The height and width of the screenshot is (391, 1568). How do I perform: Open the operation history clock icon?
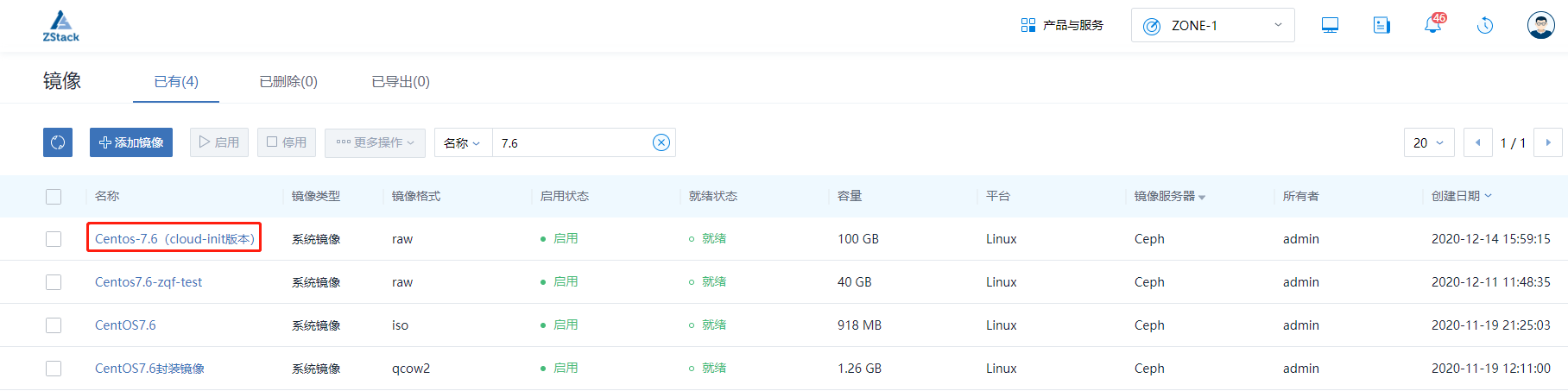pyautogui.click(x=1485, y=25)
